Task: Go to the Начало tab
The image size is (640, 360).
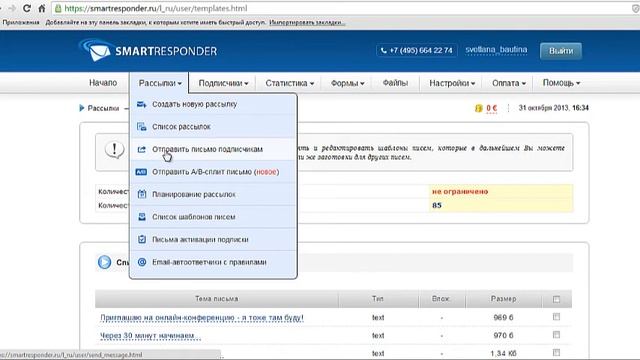Action: (103, 83)
